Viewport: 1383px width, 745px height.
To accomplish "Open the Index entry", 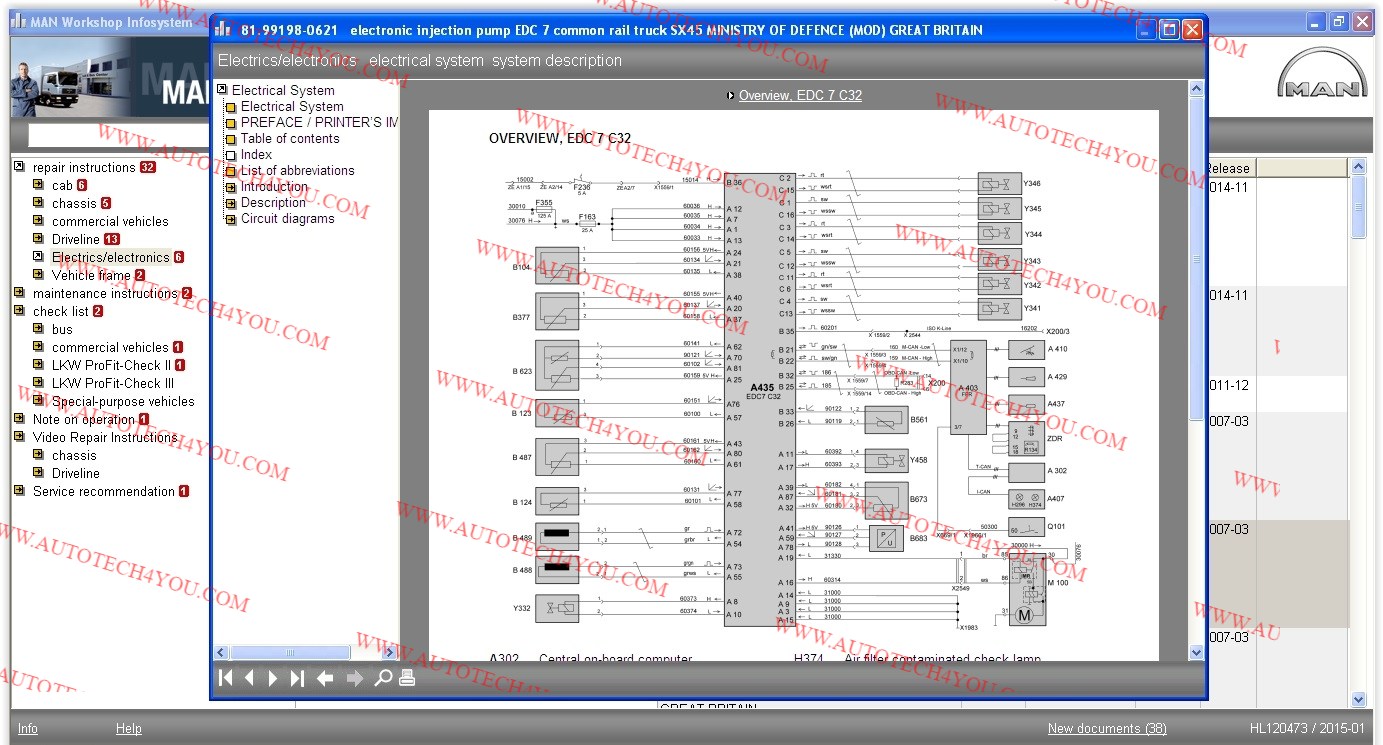I will (256, 155).
